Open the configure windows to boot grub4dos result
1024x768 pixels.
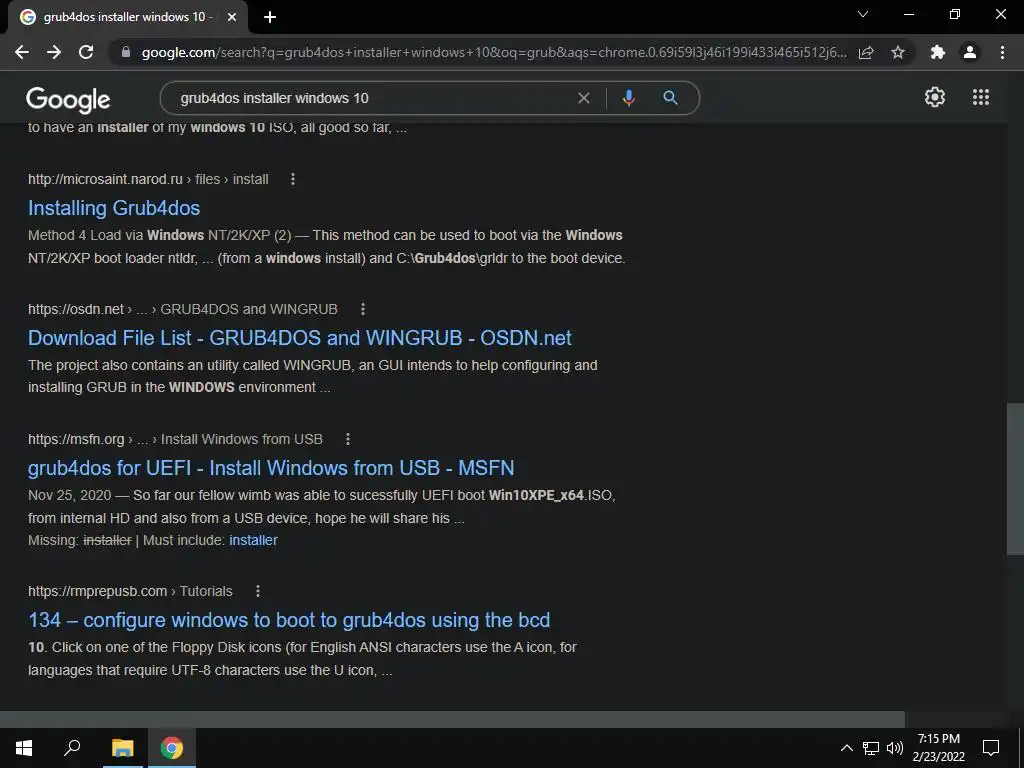(289, 620)
